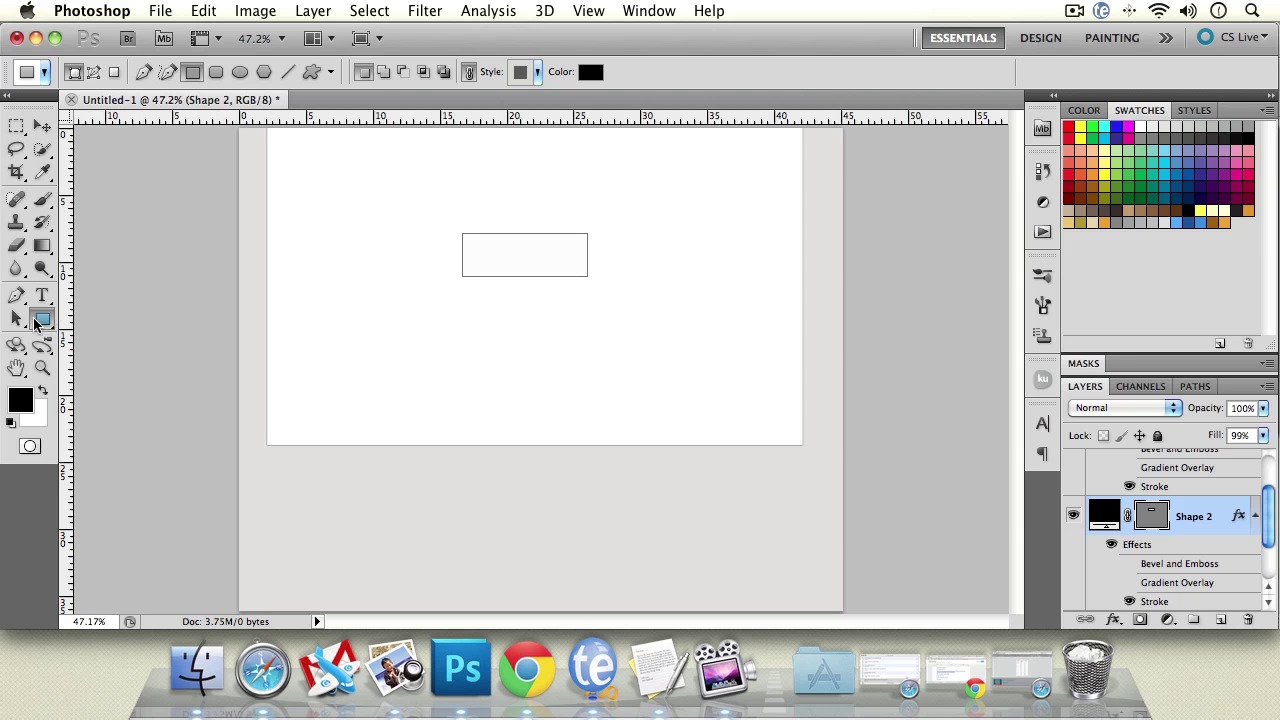Choose the Line shape option
Screen dimensions: 1280x720
point(288,72)
